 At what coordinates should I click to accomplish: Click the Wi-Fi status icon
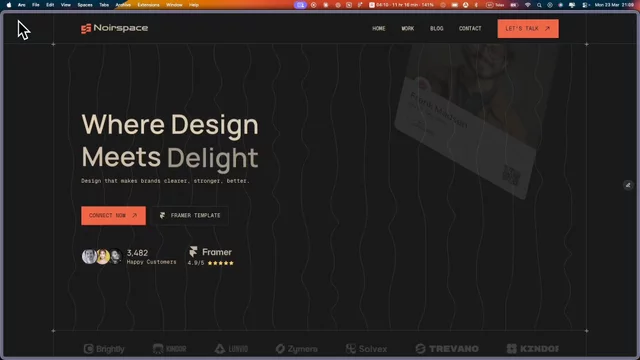tap(527, 5)
